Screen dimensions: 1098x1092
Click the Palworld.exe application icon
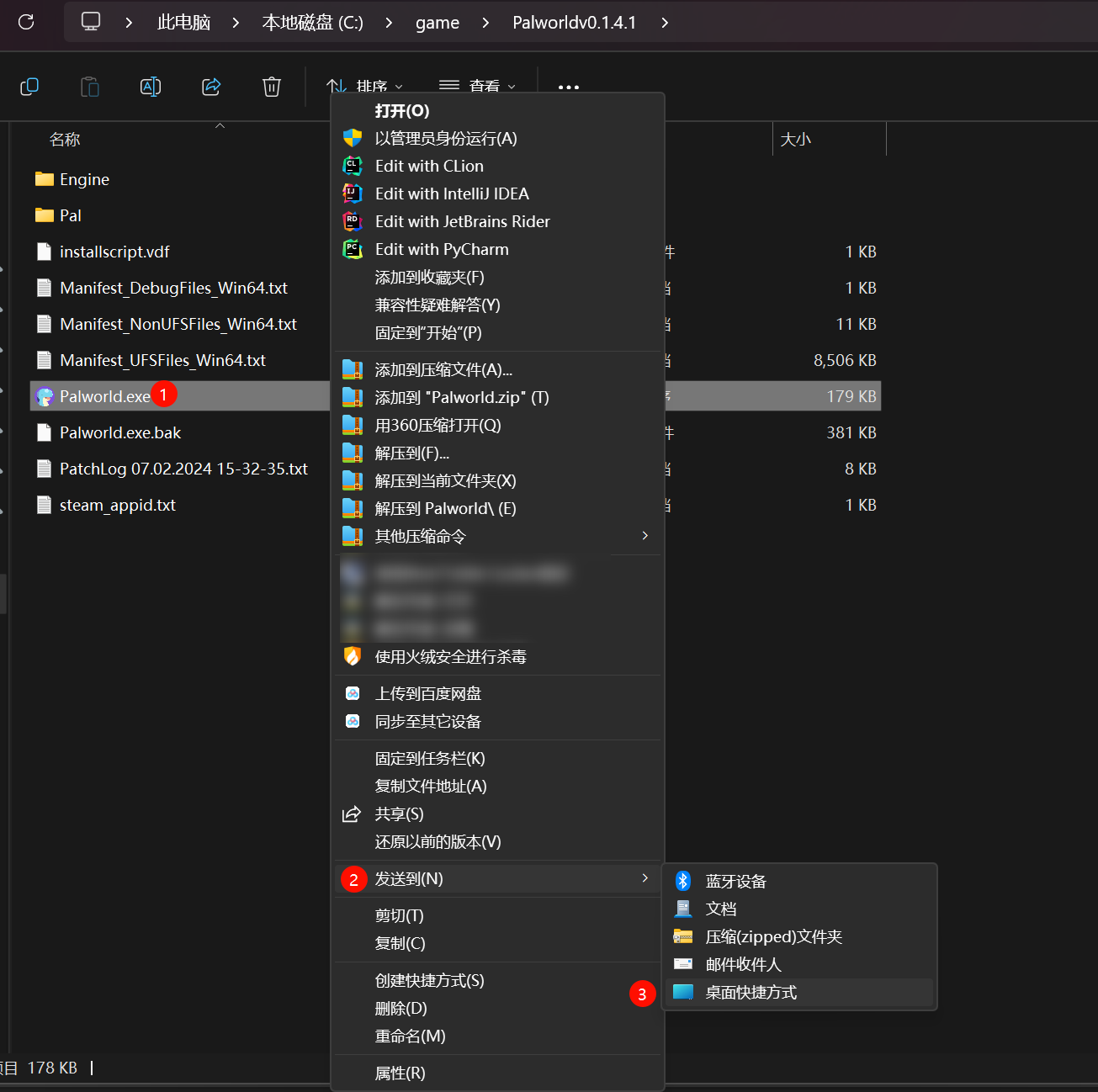pyautogui.click(x=45, y=396)
